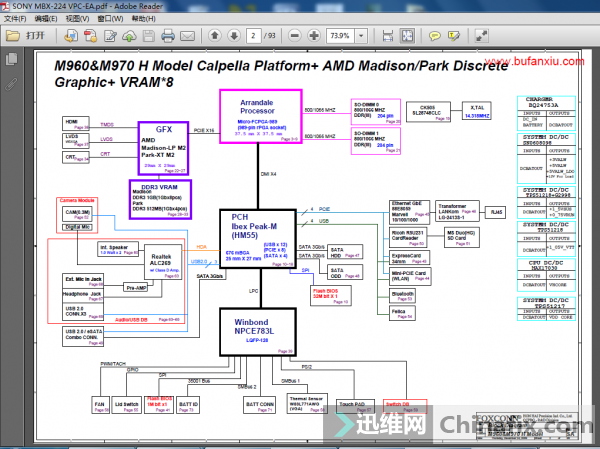Click the Ethernet GbE Marvell block
This screenshot has width=600, height=449.
pyautogui.click(x=409, y=212)
